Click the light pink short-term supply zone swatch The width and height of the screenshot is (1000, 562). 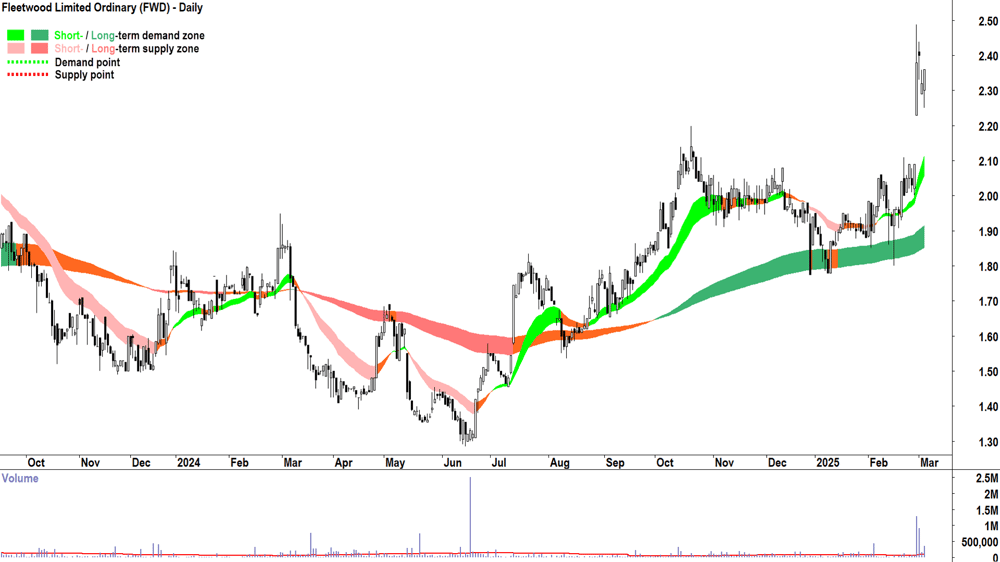[16, 48]
